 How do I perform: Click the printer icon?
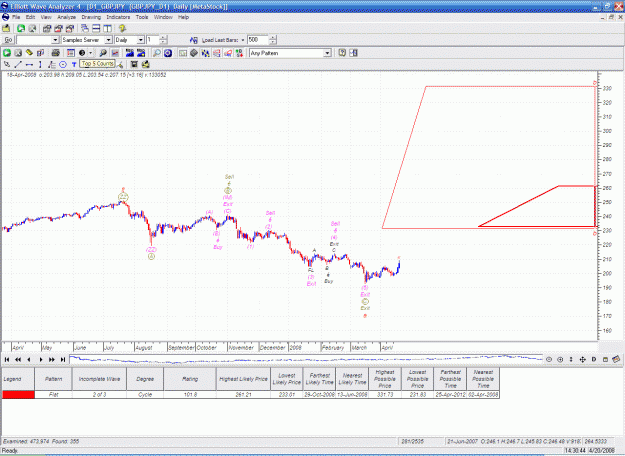[55, 53]
